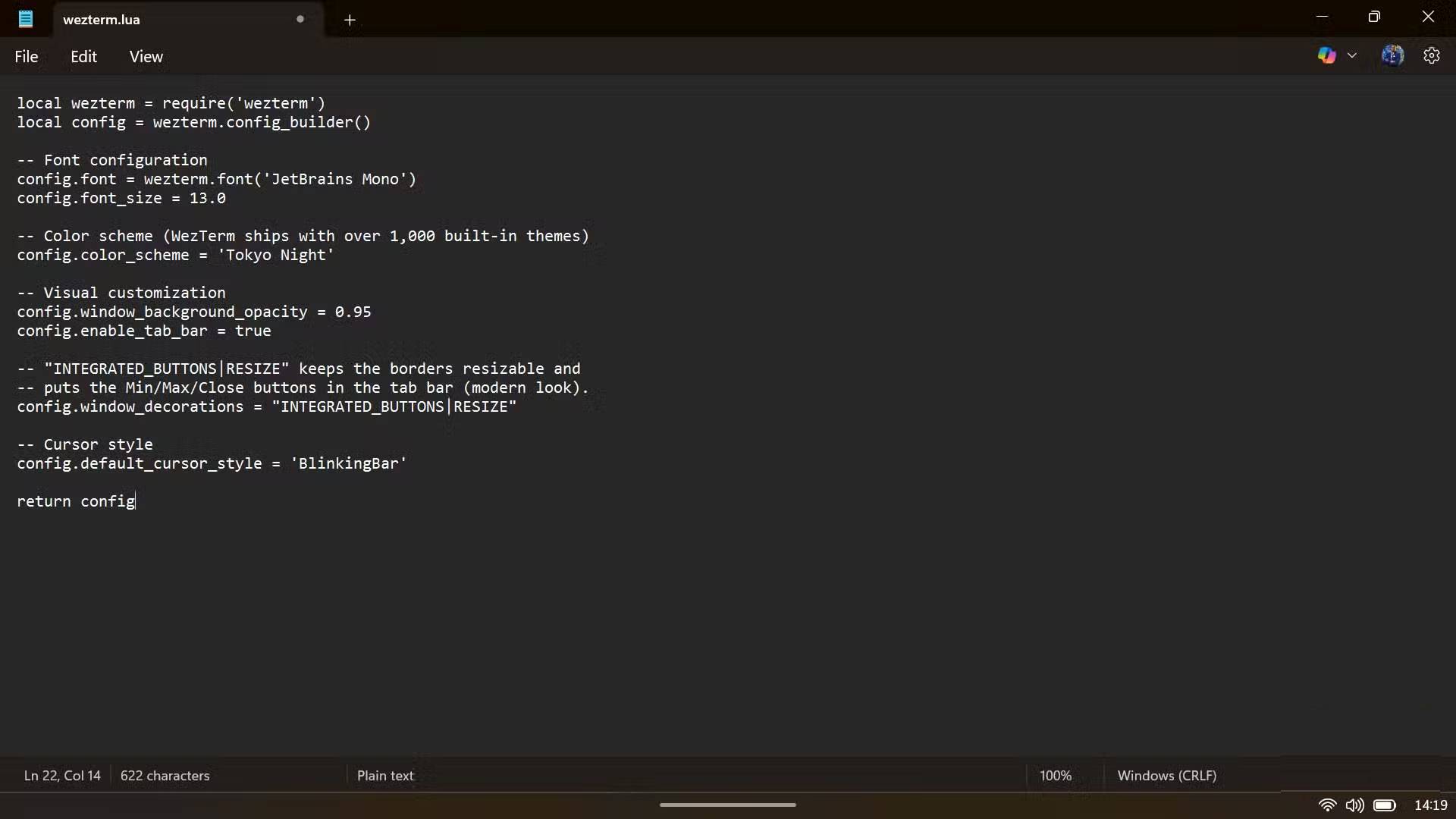This screenshot has height=819, width=1456.
Task: Open the Wi-Fi network tray icon
Action: point(1327,805)
